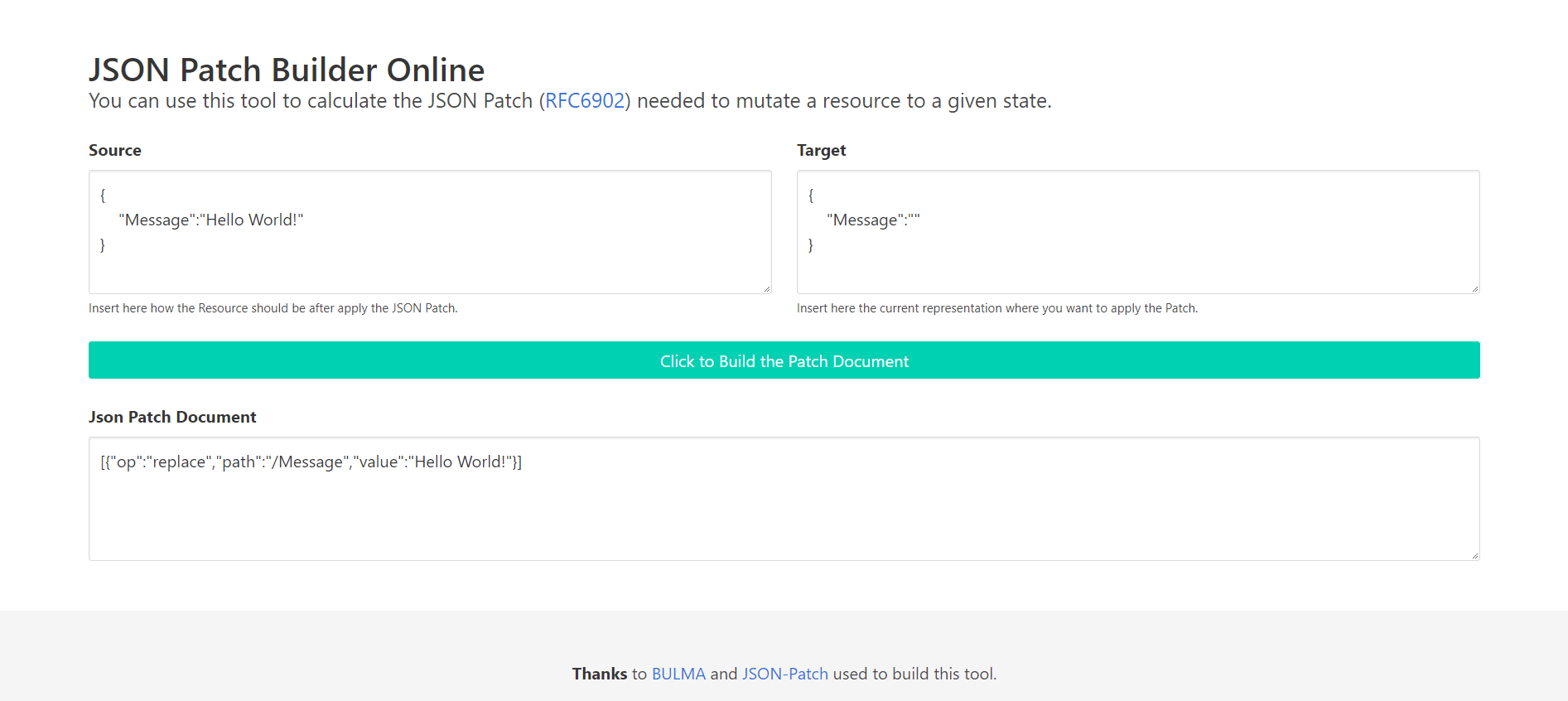Screen dimensions: 1568x701
Task: Open the RFC6902 link
Action: point(585,101)
